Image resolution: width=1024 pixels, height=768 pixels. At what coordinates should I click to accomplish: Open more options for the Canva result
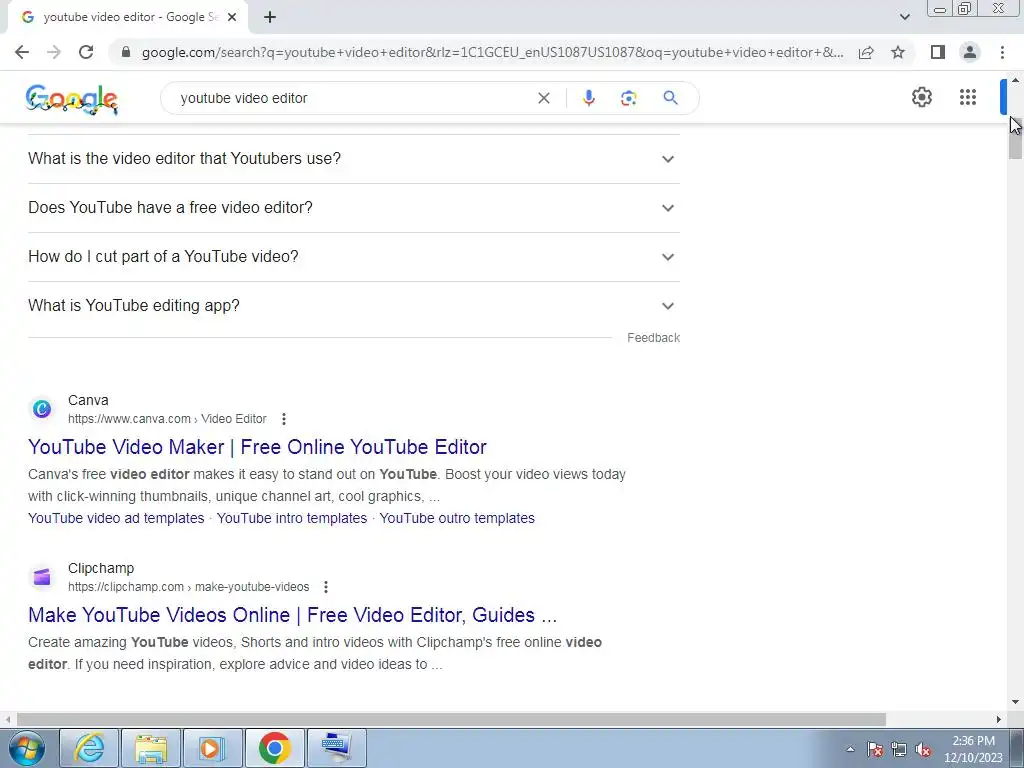(283, 419)
